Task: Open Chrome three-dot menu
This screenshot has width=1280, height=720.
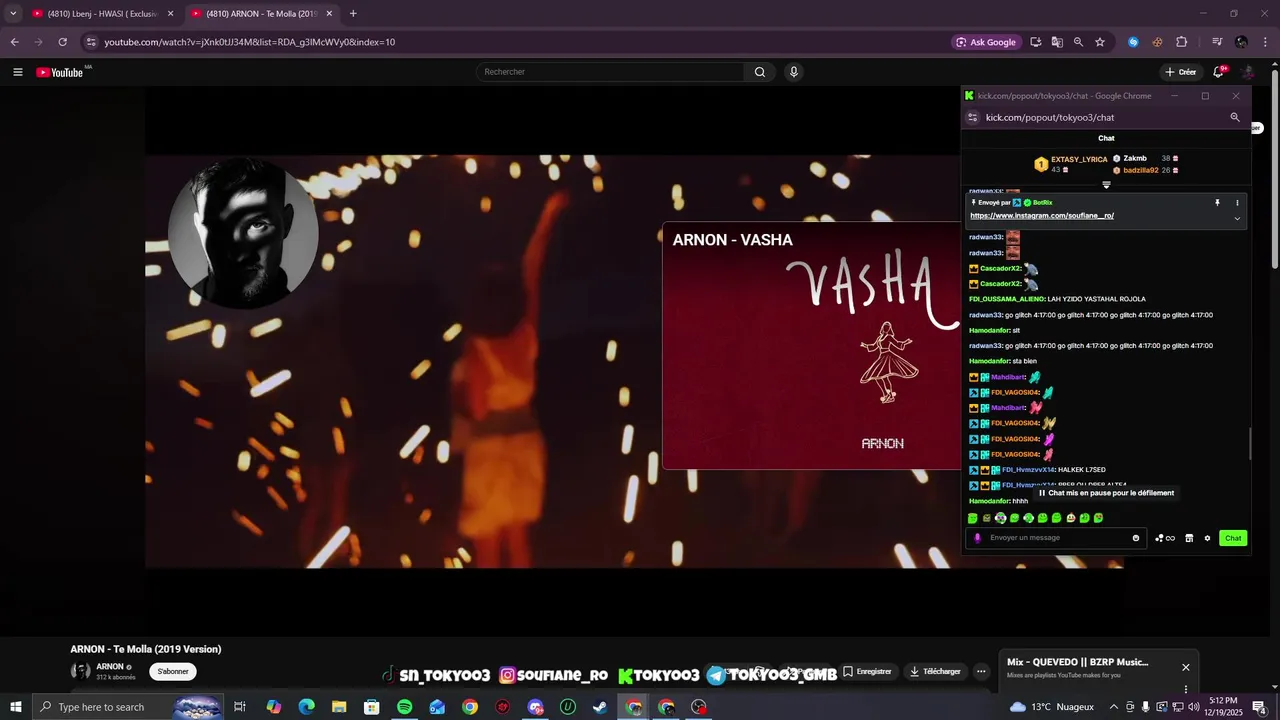Action: coord(1264,42)
